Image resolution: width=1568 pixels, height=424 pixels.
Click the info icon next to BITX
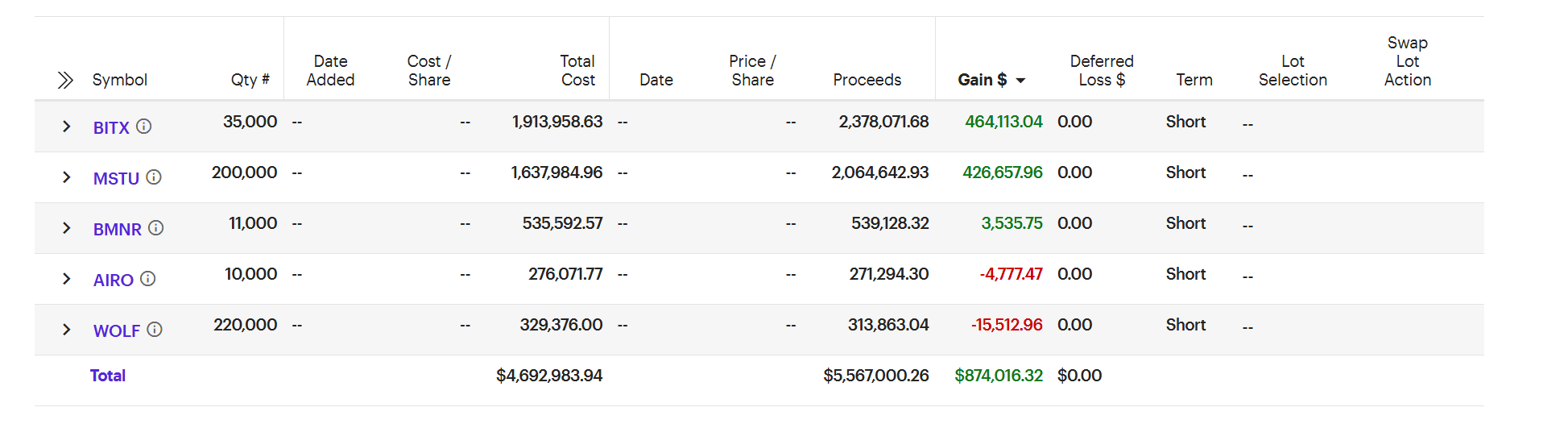click(x=143, y=127)
